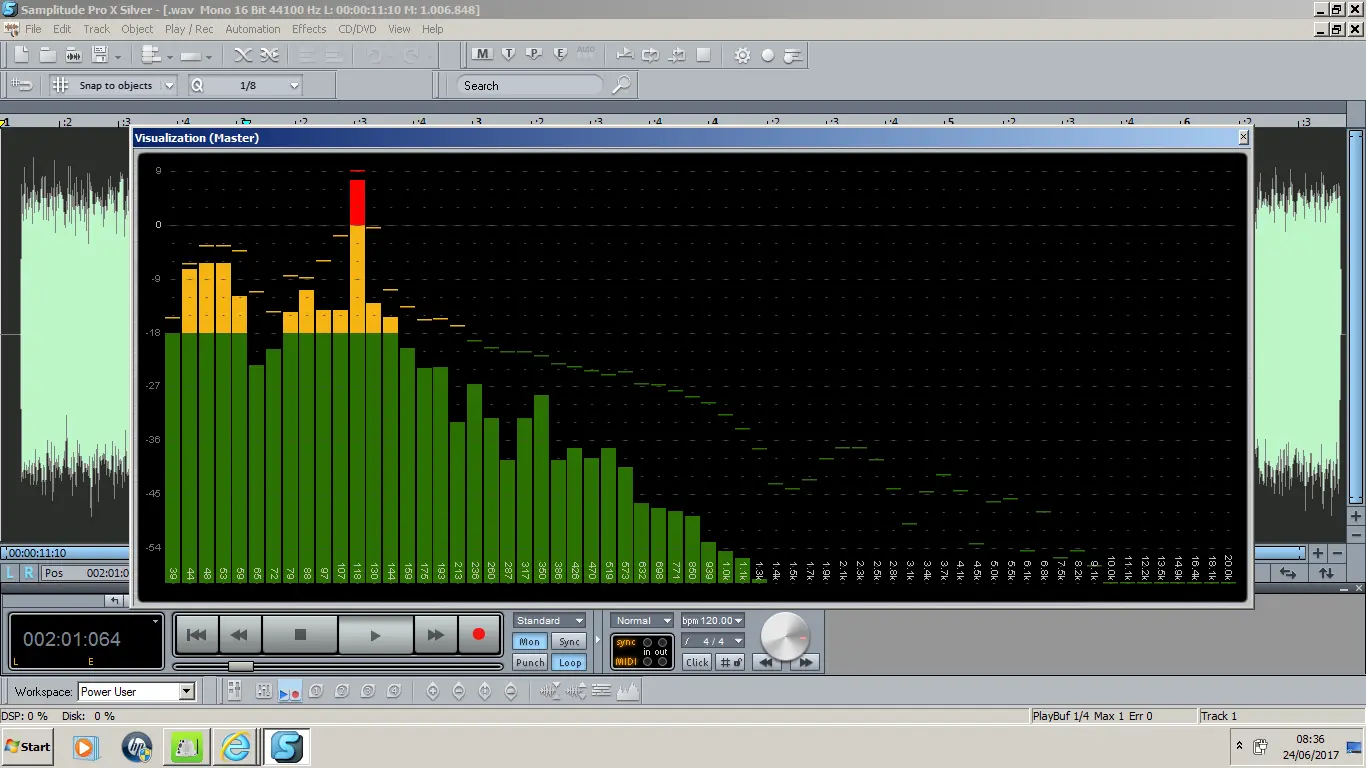Click the spectrum peak icon in bottom toolbar
Image resolution: width=1366 pixels, height=768 pixels.
pos(628,690)
